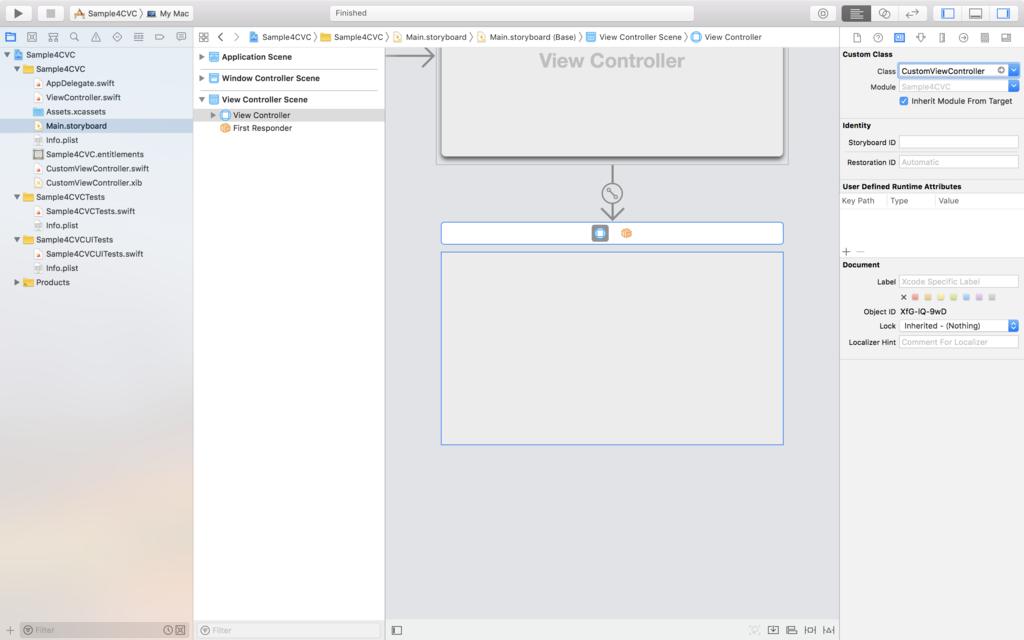The image size is (1024, 640).
Task: Open the Find navigator magnifier
Action: [x=74, y=37]
